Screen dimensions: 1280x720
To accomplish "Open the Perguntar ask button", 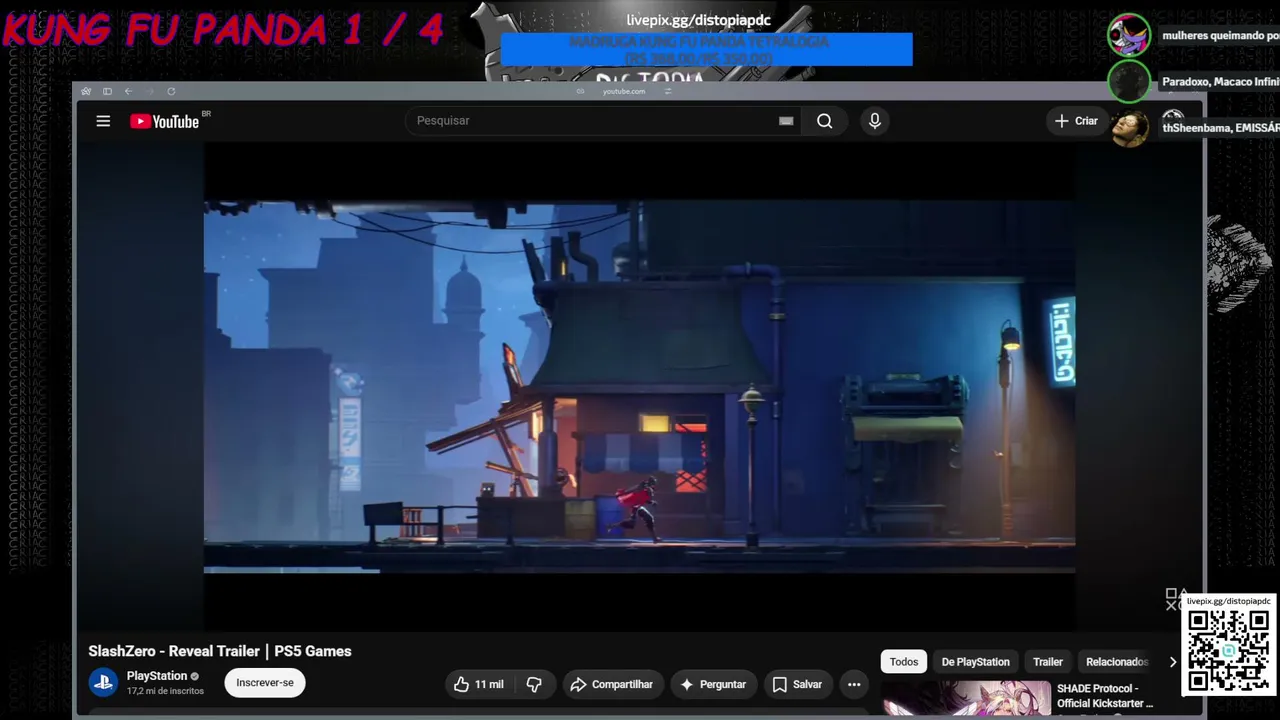I will click(713, 684).
